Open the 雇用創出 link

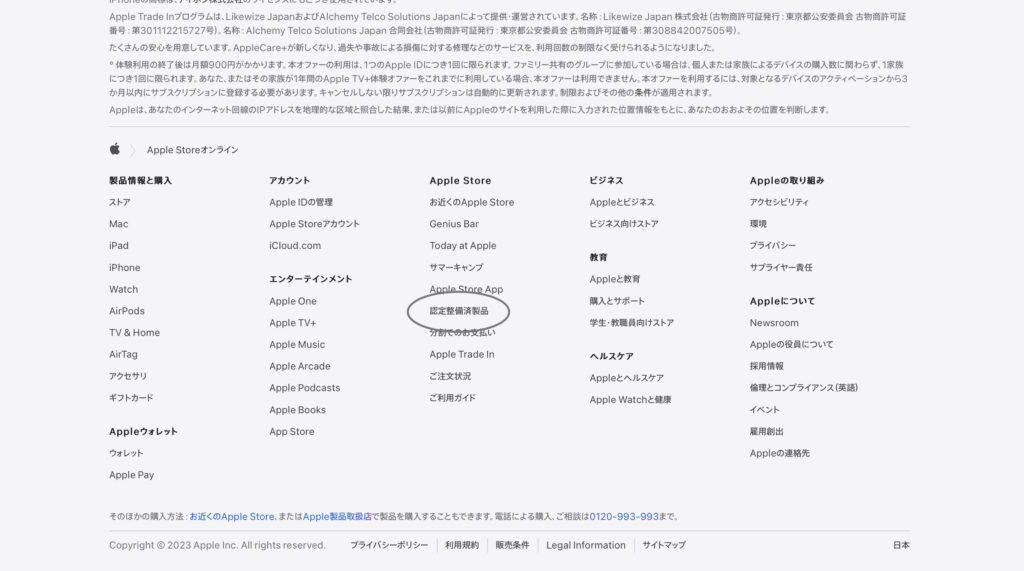point(767,431)
